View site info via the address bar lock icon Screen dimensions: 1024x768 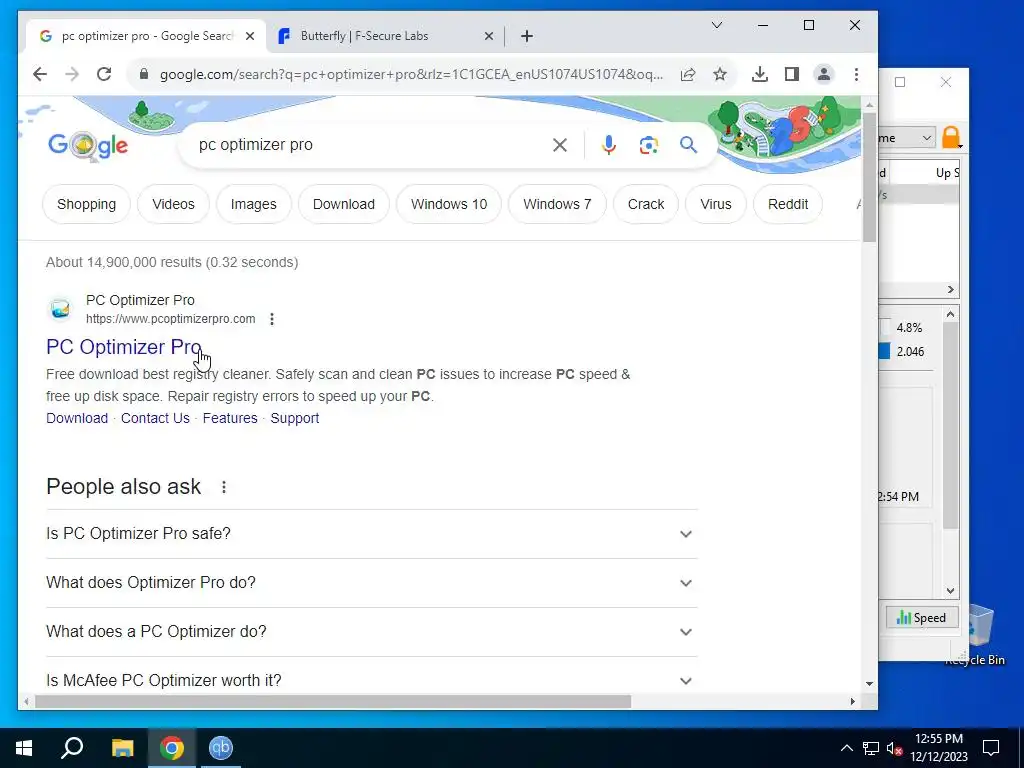coord(144,74)
